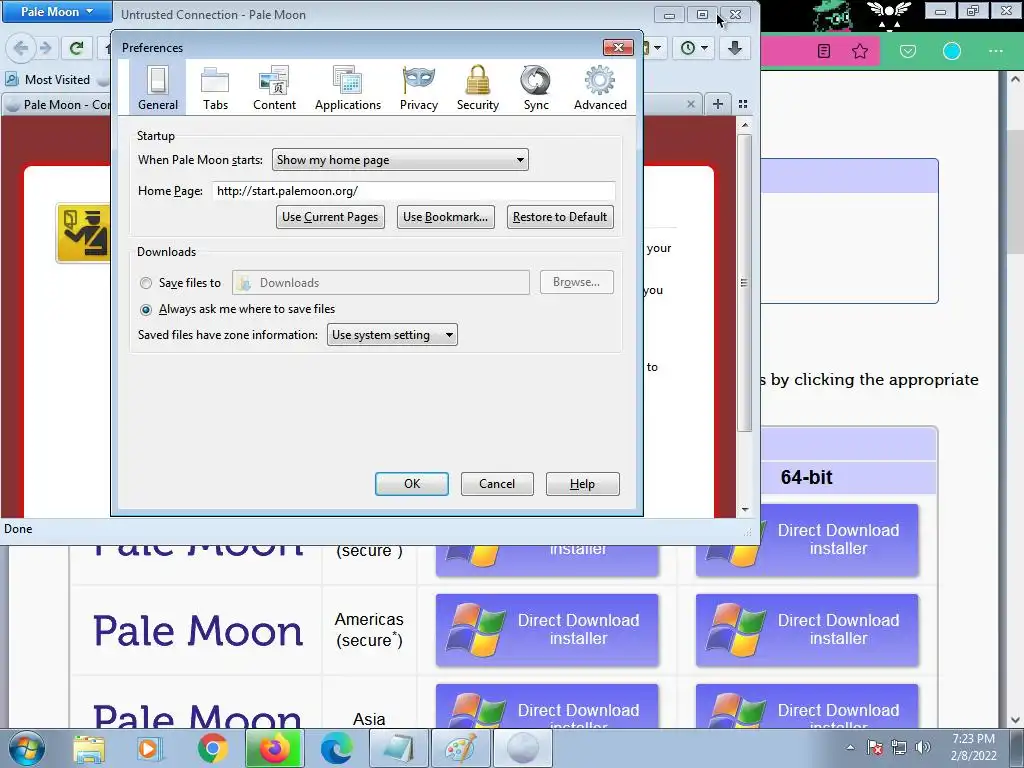Click the Forward arrow navigation button
This screenshot has height=768, width=1024.
(x=45, y=48)
